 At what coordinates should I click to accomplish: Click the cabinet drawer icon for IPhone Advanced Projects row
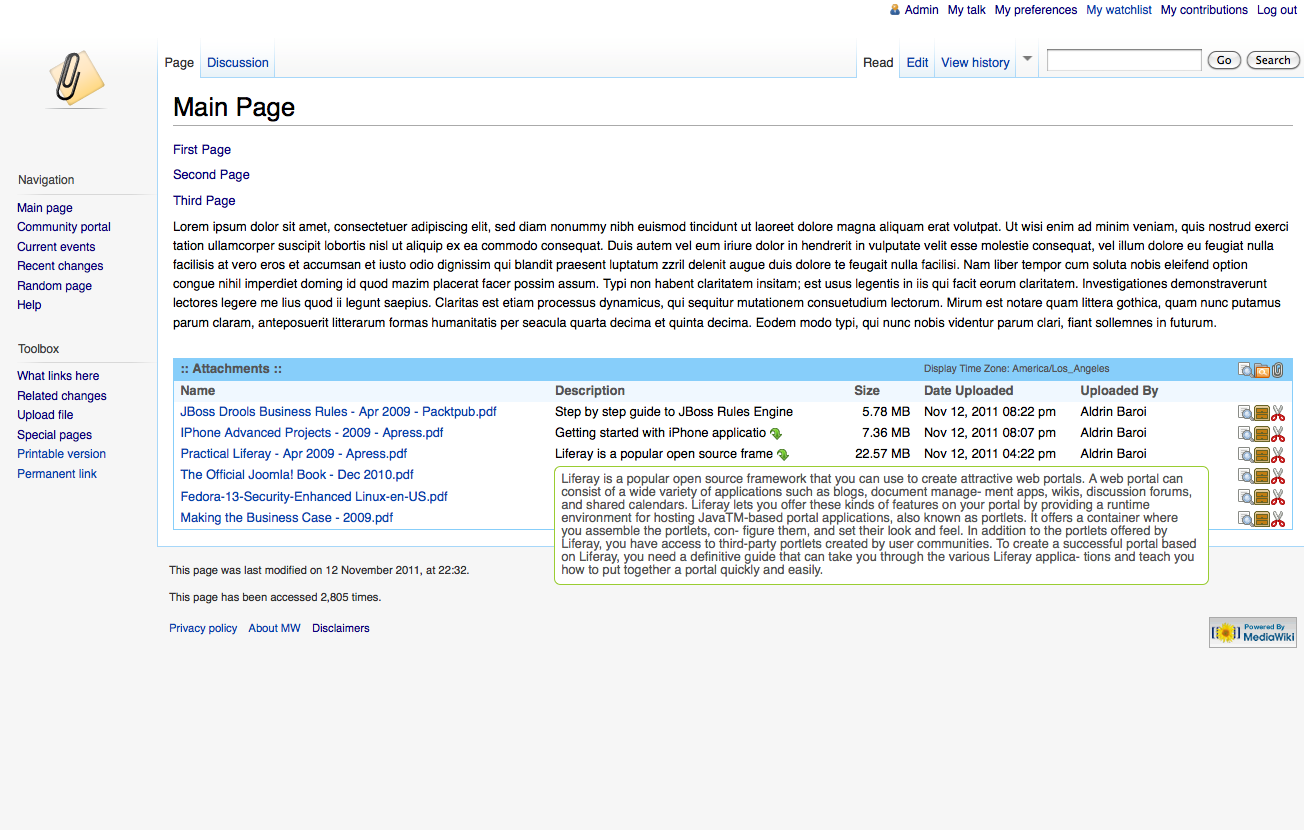pyautogui.click(x=1262, y=434)
